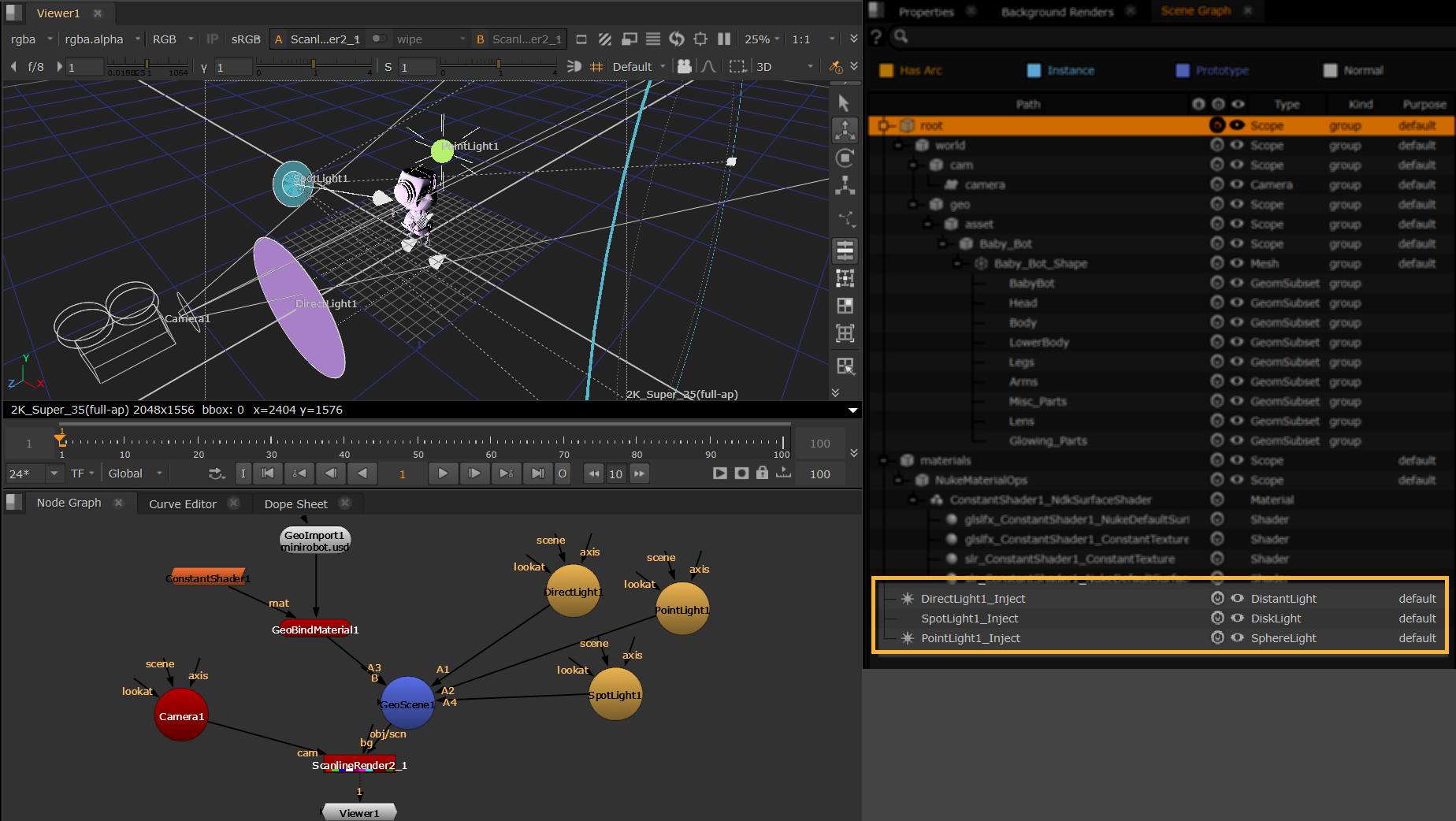1456x821 pixels.
Task: Toggle visibility eye for DirectLight1_Inject
Action: coord(1237,599)
